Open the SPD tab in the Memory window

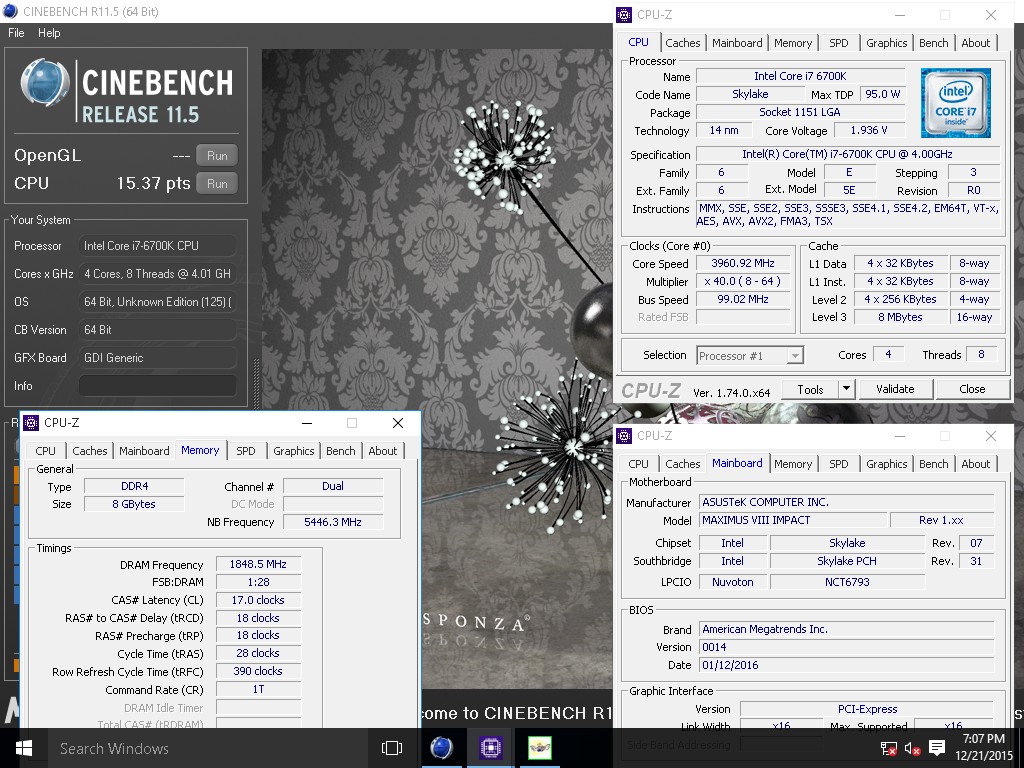click(246, 451)
